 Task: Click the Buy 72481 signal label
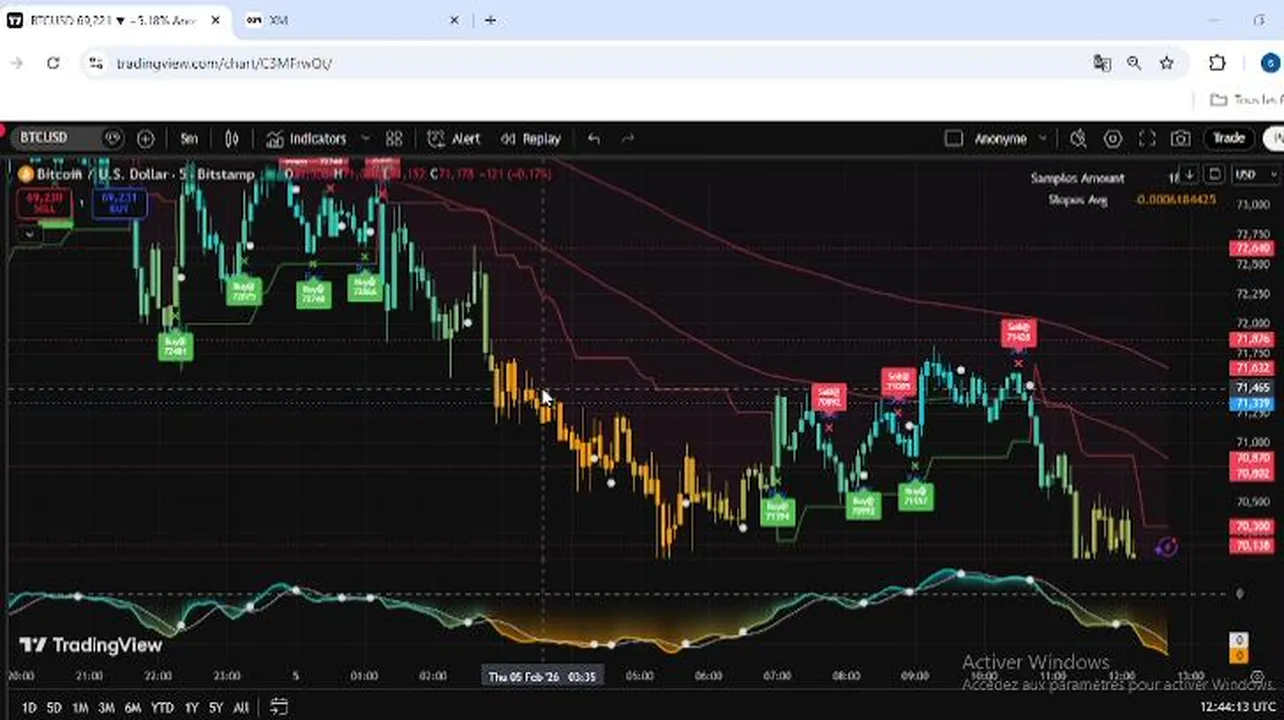pyautogui.click(x=175, y=346)
